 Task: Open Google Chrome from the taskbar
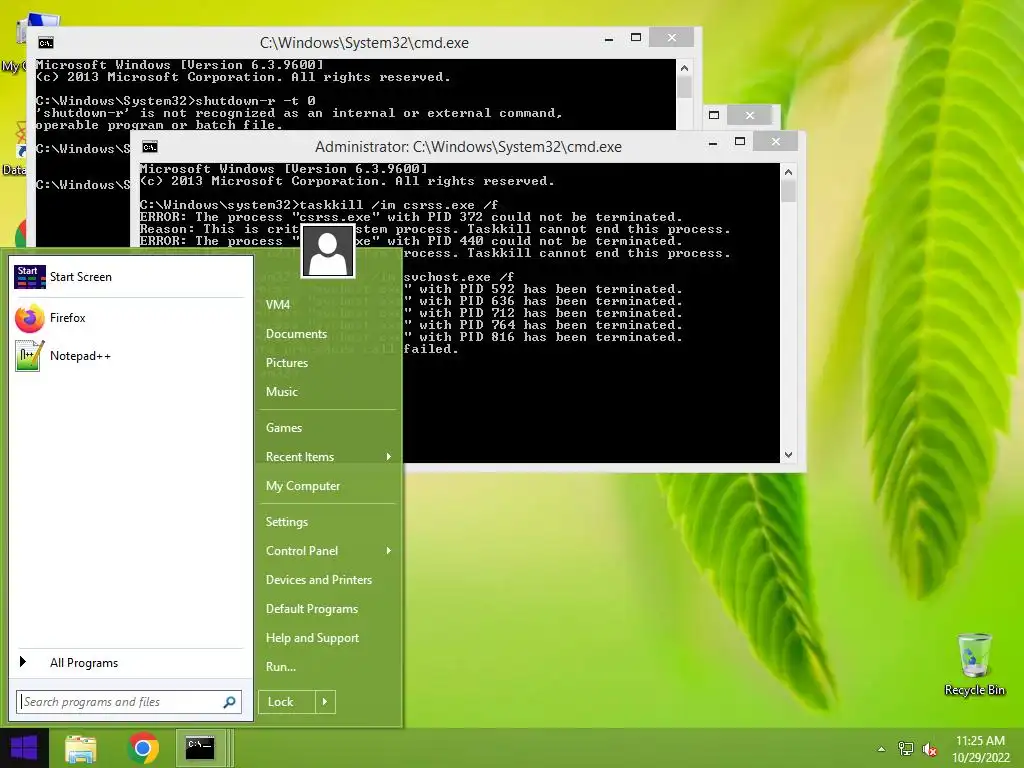tap(143, 748)
